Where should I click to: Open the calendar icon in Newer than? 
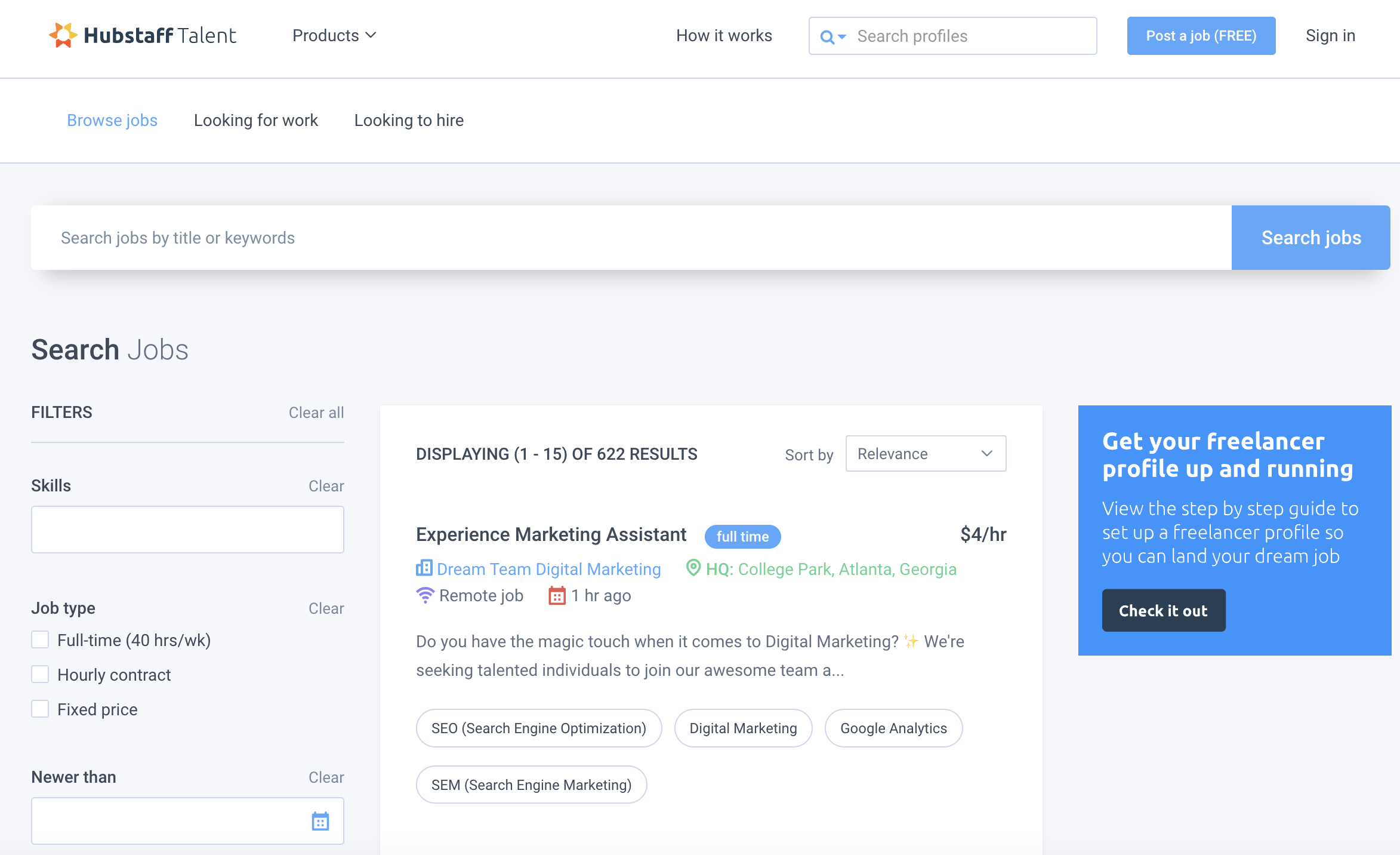(x=320, y=821)
